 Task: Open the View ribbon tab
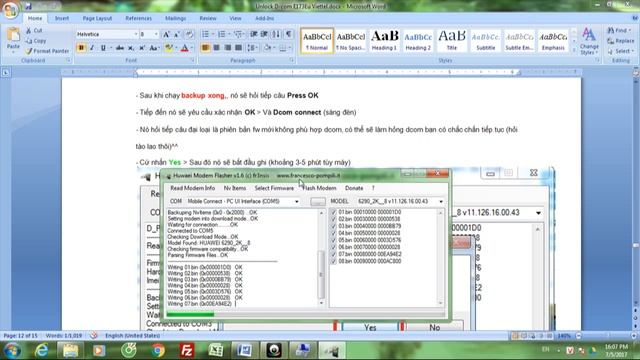(x=235, y=18)
